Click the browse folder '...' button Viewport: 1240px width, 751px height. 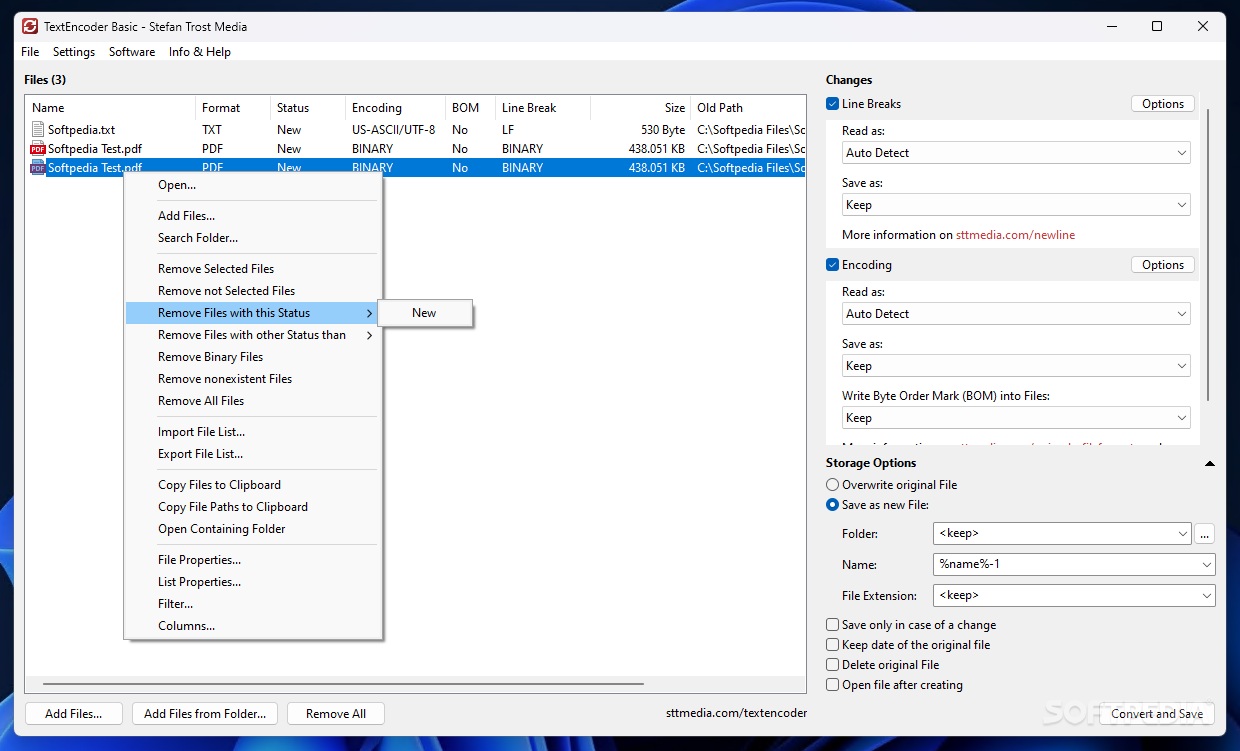(x=1205, y=533)
